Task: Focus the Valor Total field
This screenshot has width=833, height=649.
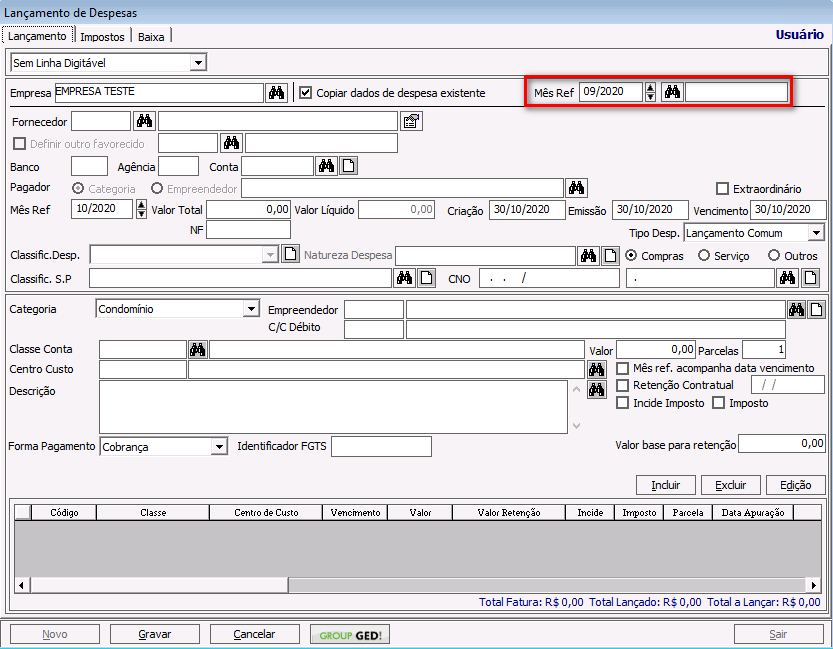Action: [249, 209]
